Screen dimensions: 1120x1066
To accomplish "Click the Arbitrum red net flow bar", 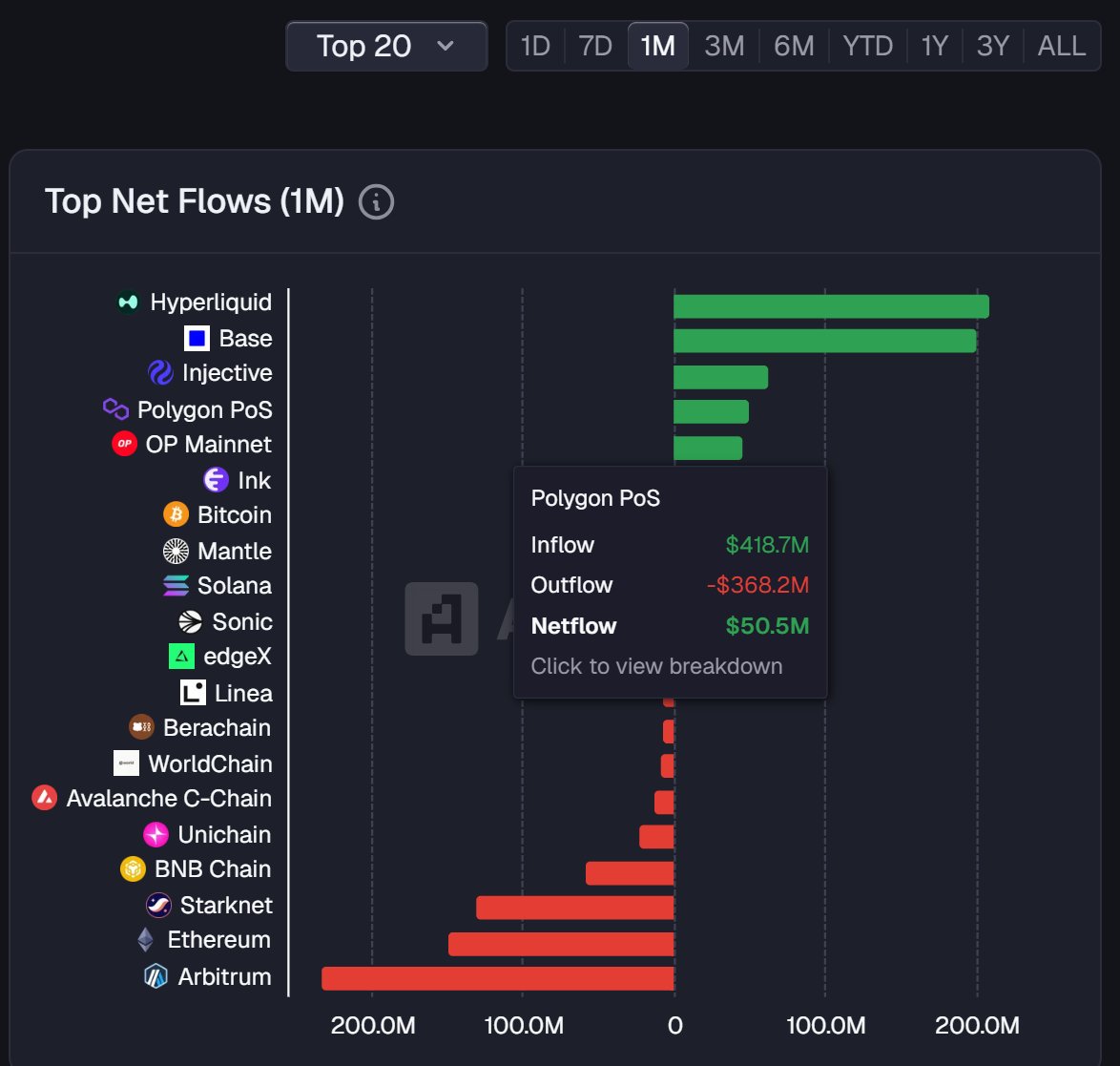I will tap(497, 978).
